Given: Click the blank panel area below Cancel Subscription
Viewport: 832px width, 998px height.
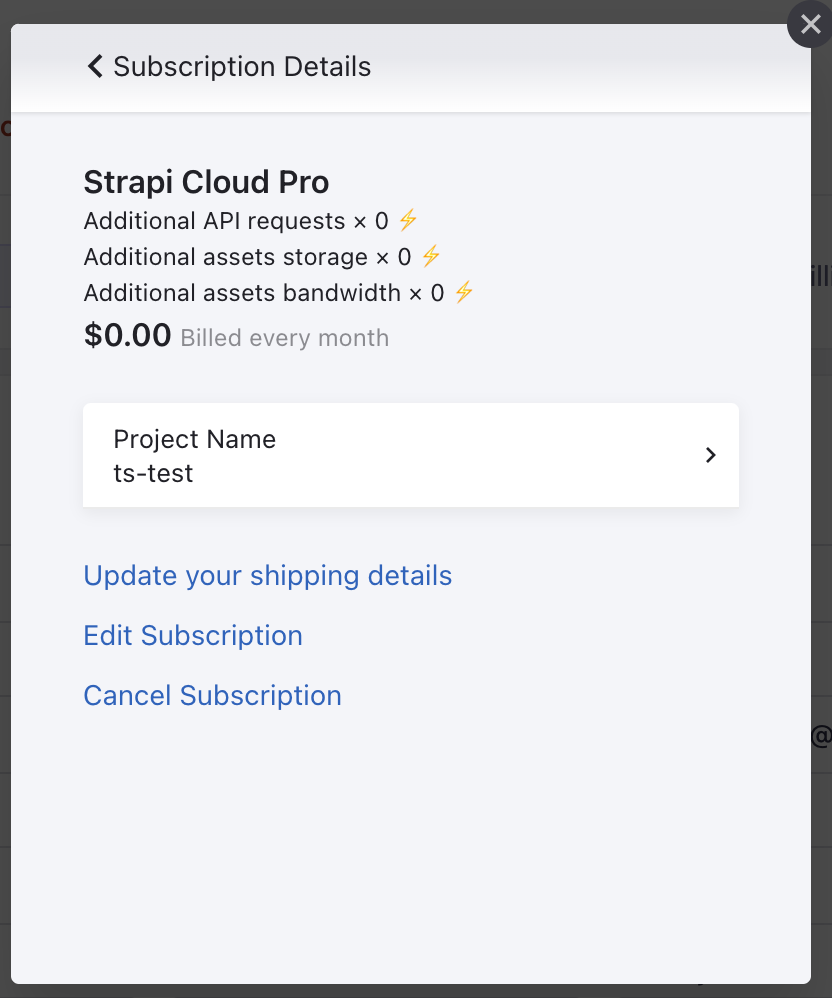Looking at the screenshot, I should (x=410, y=840).
